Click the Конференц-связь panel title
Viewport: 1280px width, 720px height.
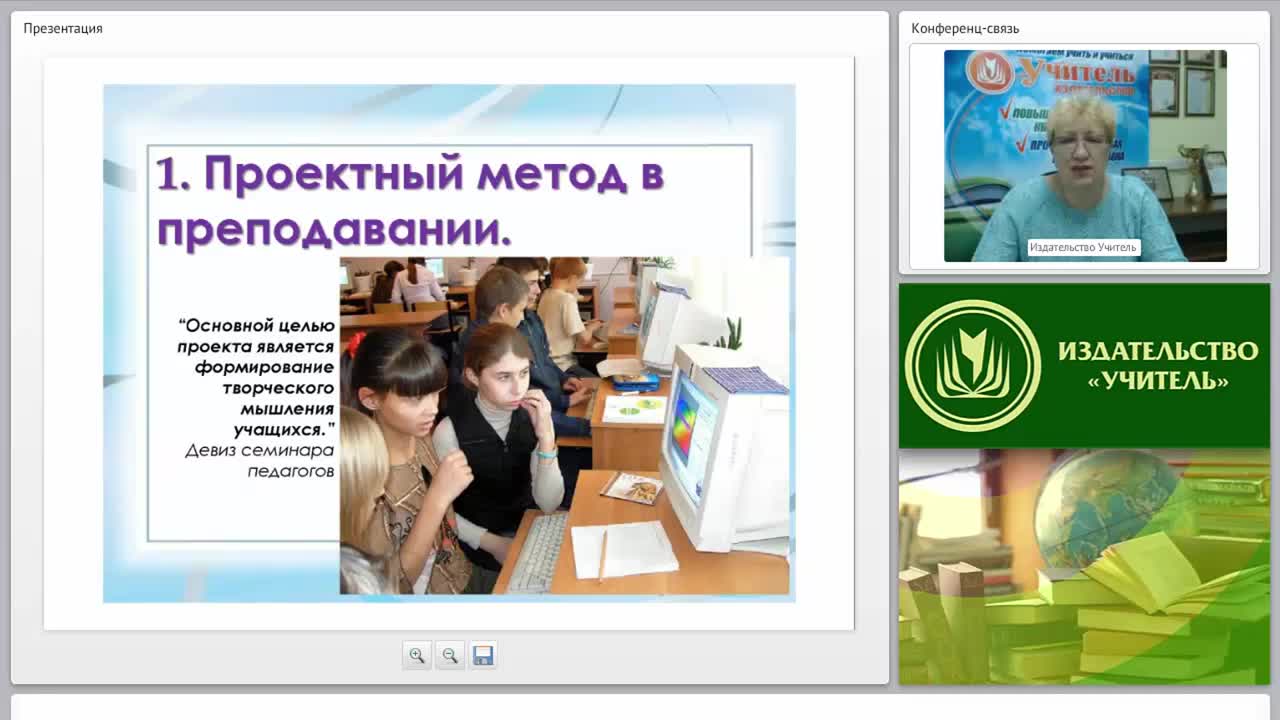(x=965, y=28)
